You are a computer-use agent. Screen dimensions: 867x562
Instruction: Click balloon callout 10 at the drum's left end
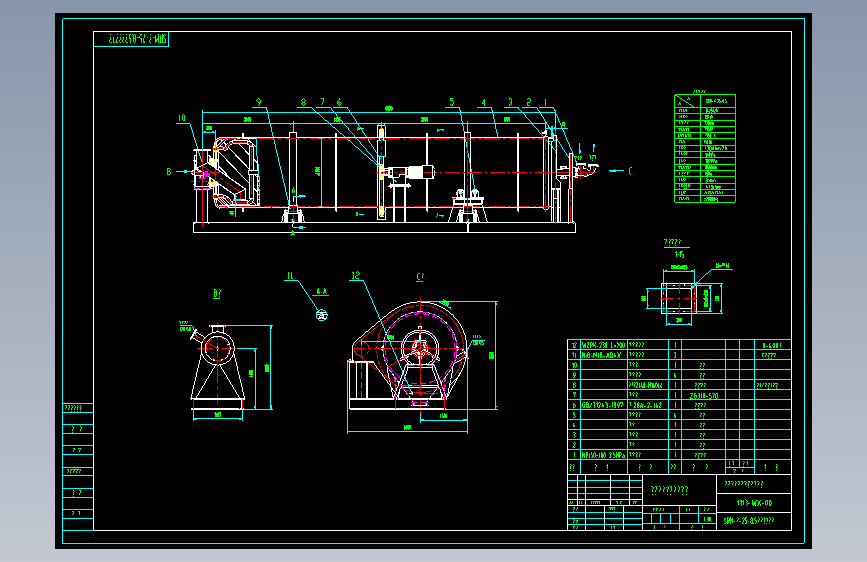pos(182,118)
